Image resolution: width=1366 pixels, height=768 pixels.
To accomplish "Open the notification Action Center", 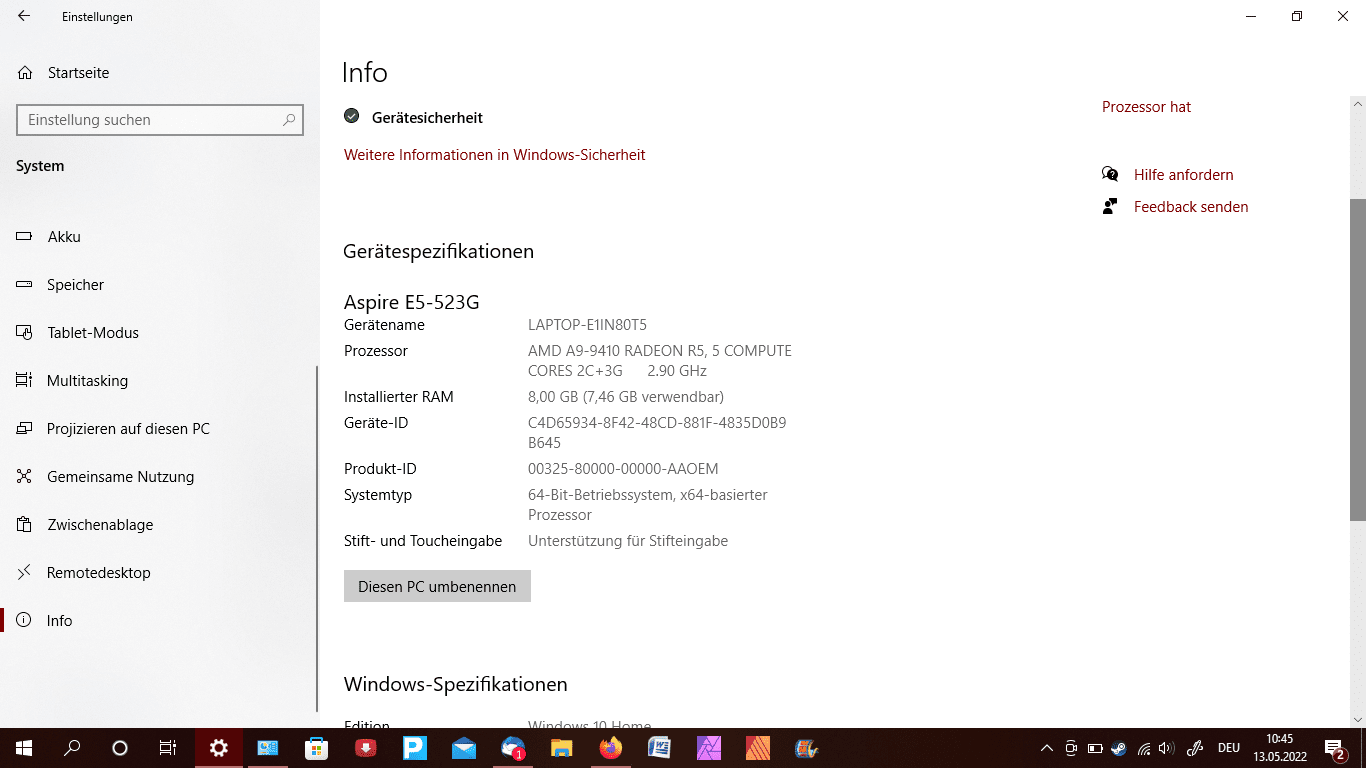I will click(x=1336, y=748).
